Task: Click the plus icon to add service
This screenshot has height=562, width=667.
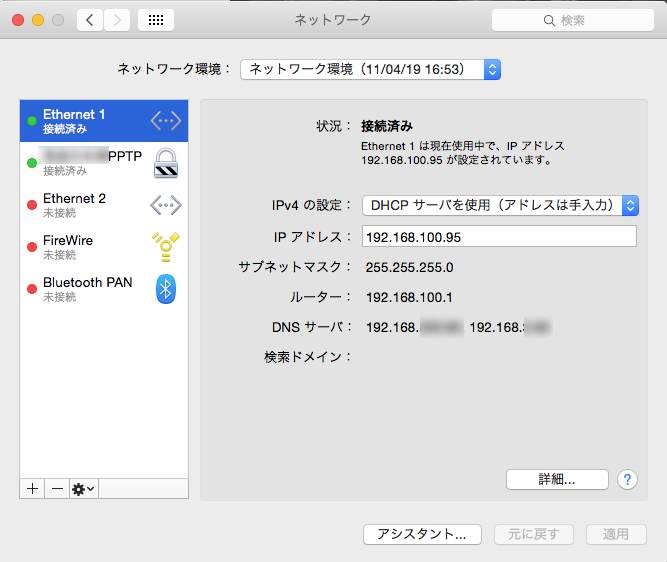Action: click(32, 488)
